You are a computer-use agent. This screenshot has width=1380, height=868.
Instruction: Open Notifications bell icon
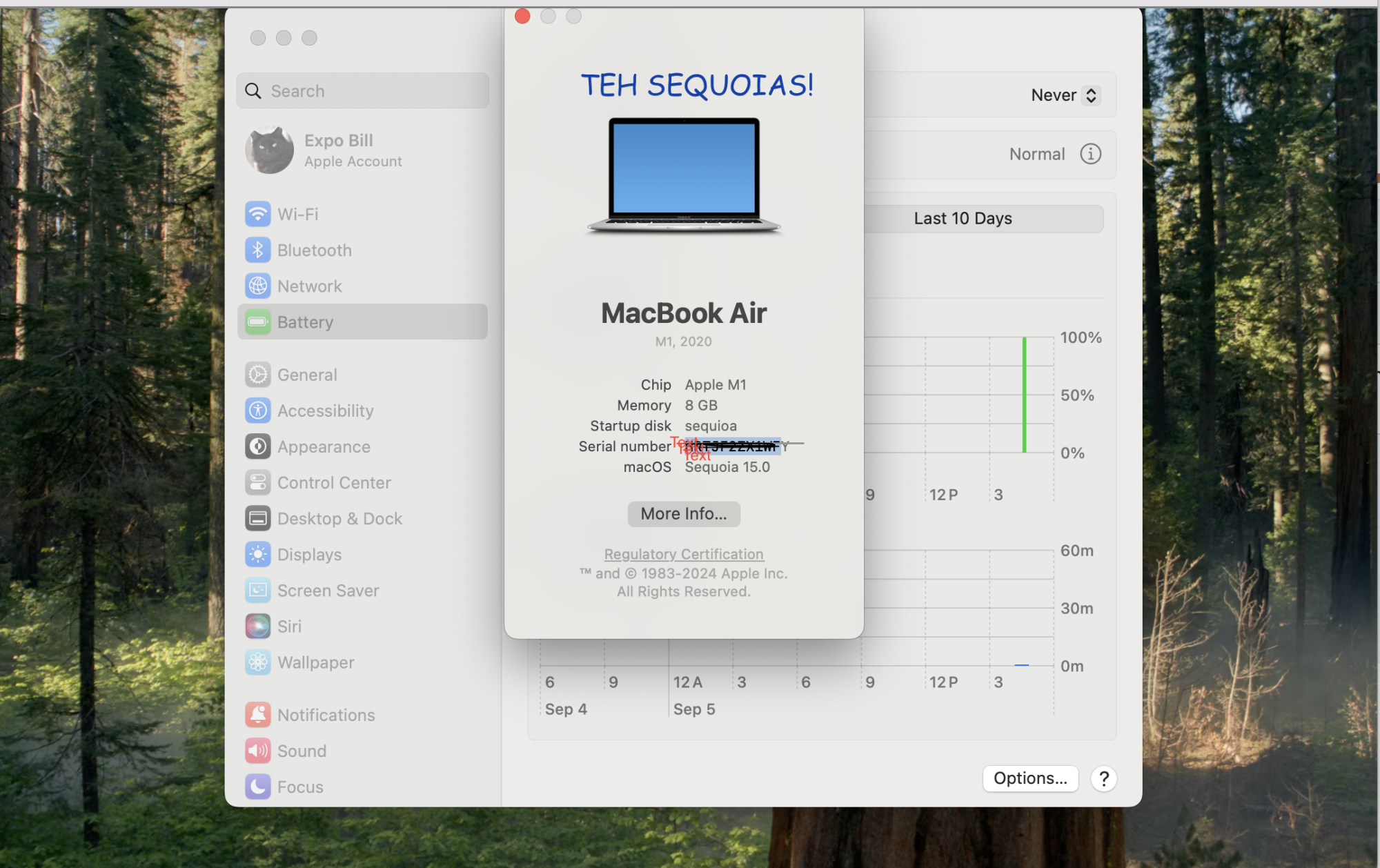click(x=257, y=714)
